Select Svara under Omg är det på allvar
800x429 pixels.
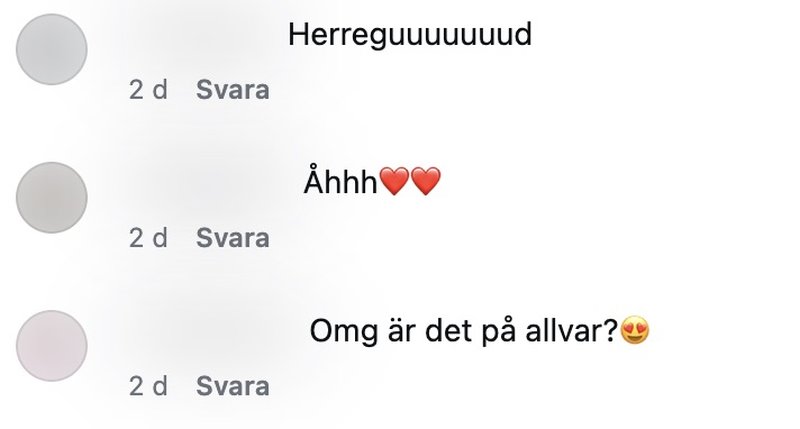pyautogui.click(x=233, y=386)
